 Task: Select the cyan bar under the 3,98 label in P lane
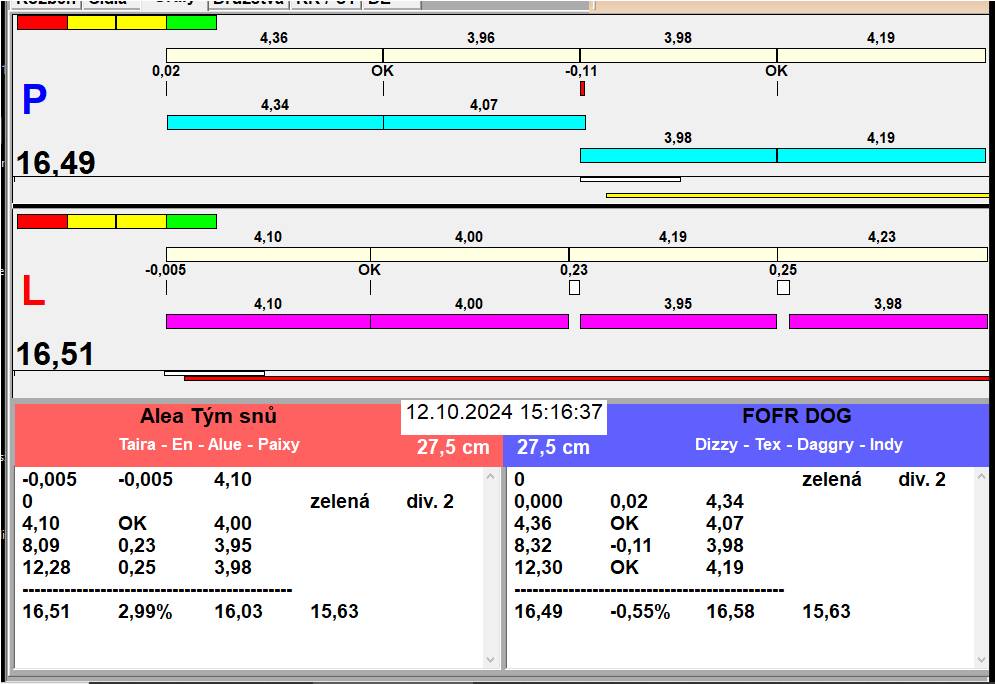click(678, 155)
